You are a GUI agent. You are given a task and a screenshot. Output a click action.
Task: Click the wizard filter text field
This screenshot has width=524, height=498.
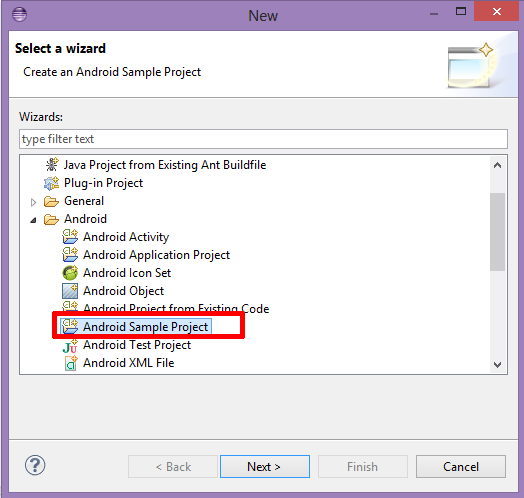point(263,139)
